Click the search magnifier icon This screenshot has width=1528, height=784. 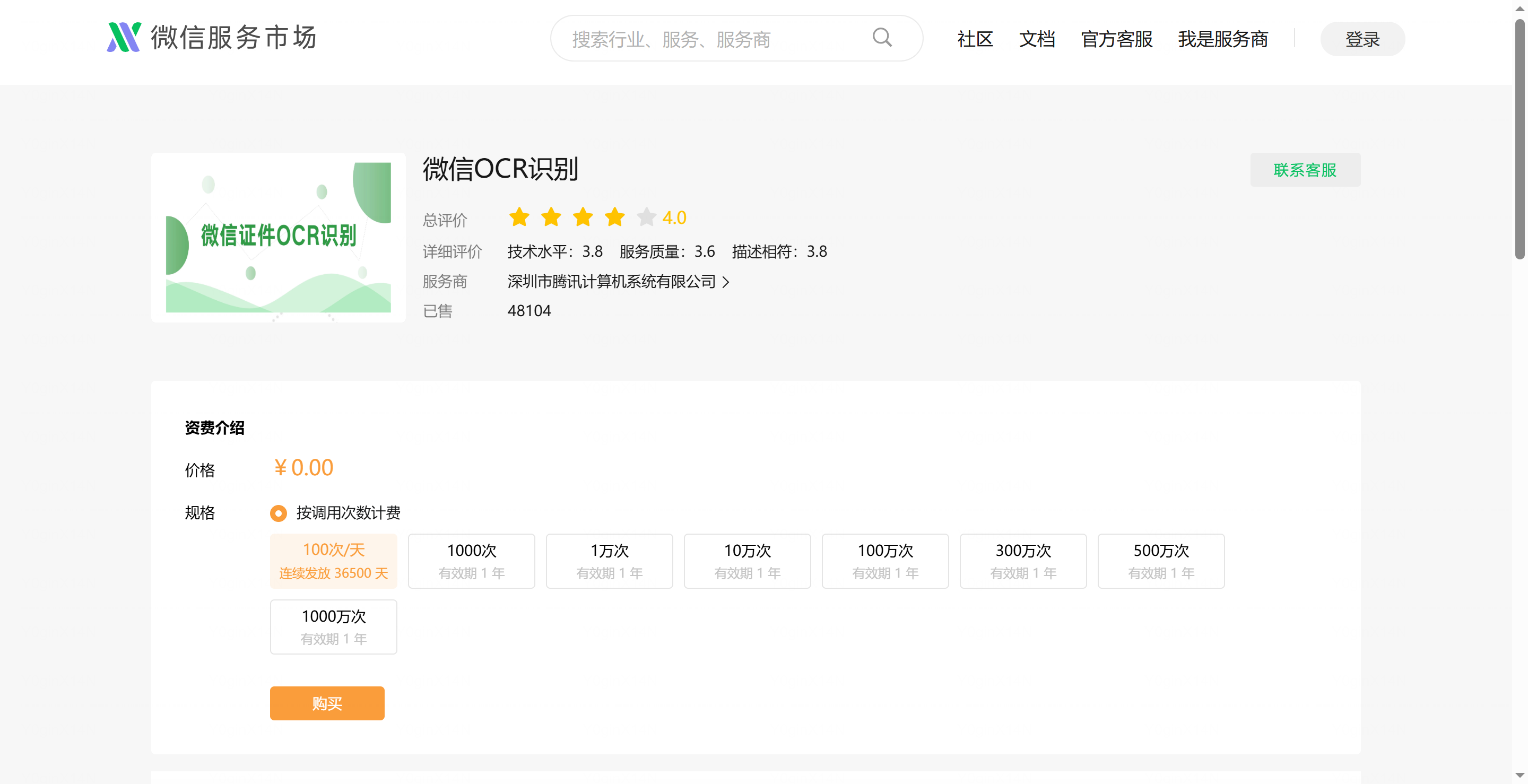(x=881, y=38)
